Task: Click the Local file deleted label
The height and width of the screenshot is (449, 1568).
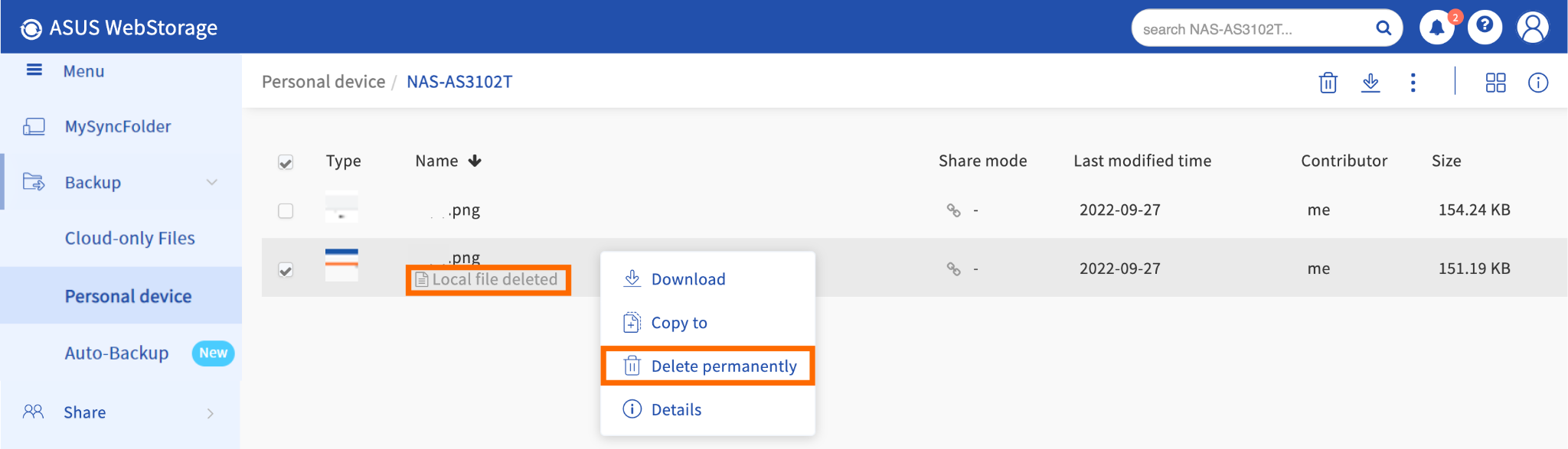Action: (488, 280)
